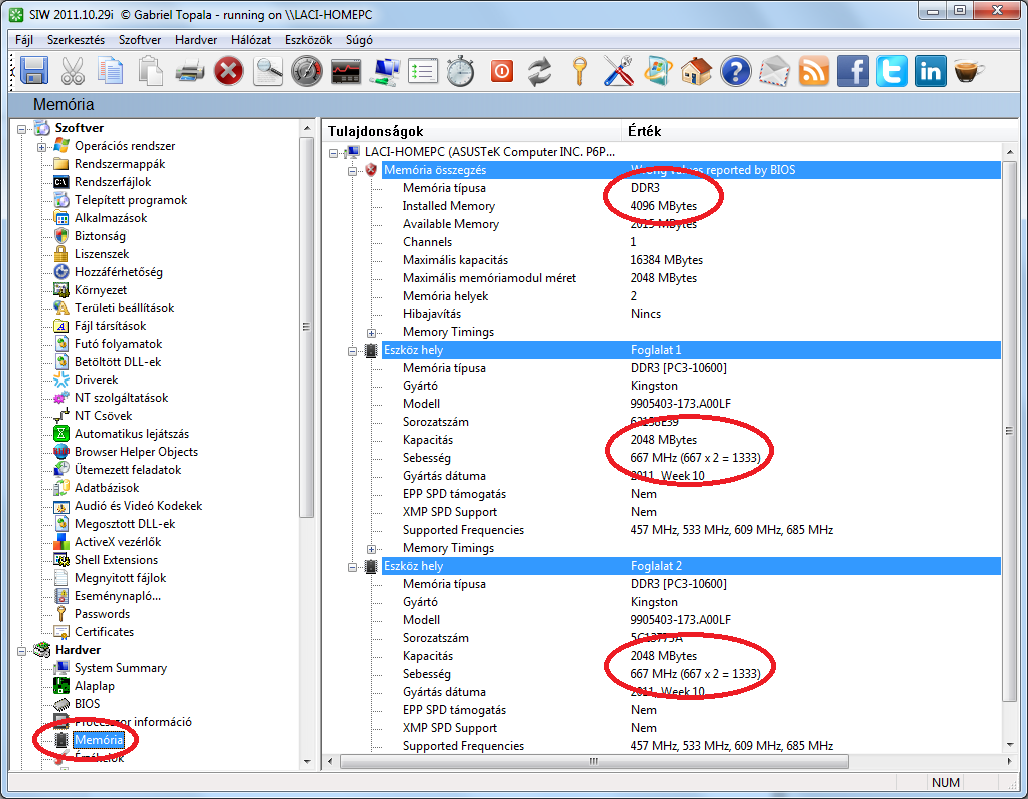Screen dimensions: 1028x799
Task: Select Futó folyamatok in the tree
Action: (x=118, y=343)
